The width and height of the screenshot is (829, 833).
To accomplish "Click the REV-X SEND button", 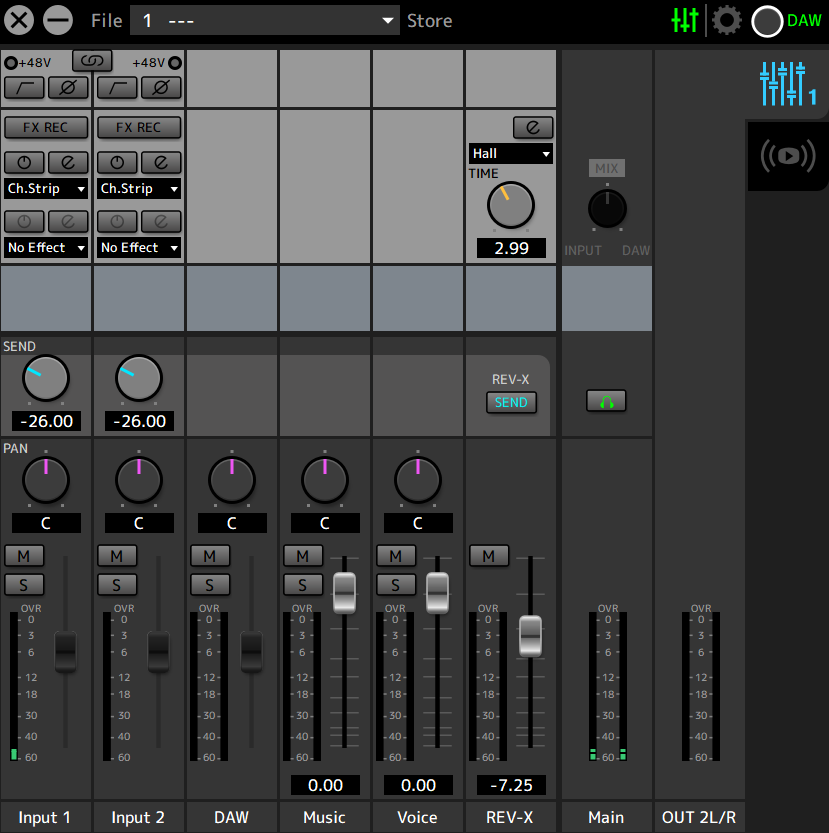I will pyautogui.click(x=511, y=402).
